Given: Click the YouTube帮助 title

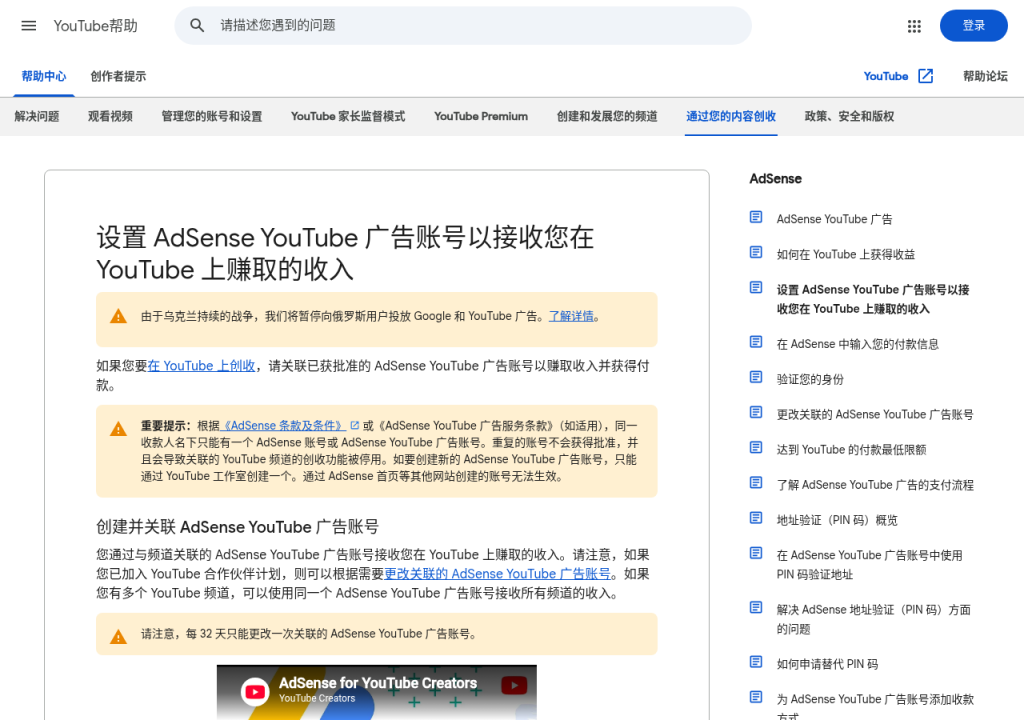Looking at the screenshot, I should 95,25.
